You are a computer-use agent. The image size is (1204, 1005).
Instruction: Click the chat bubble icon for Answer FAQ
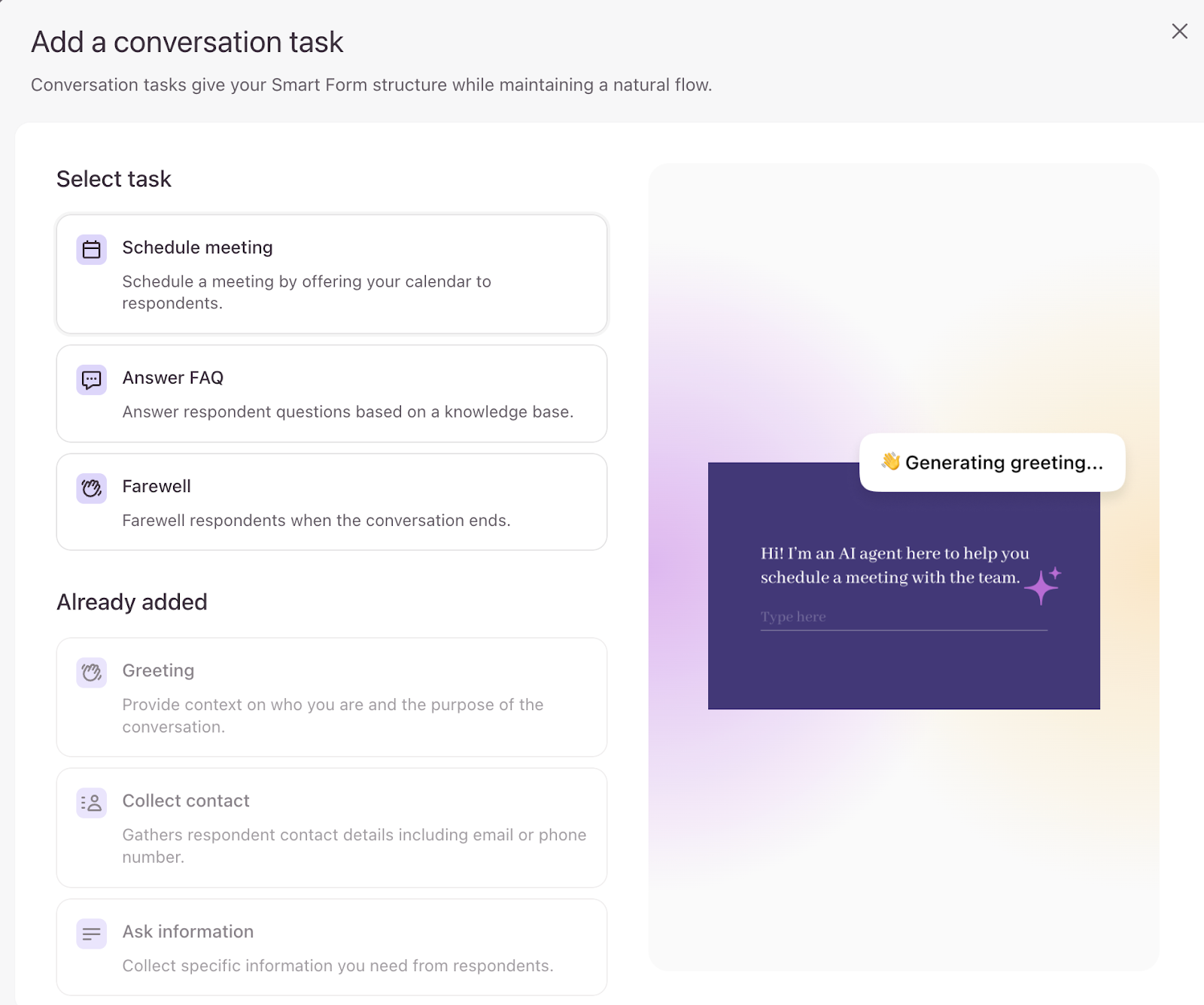coord(91,379)
